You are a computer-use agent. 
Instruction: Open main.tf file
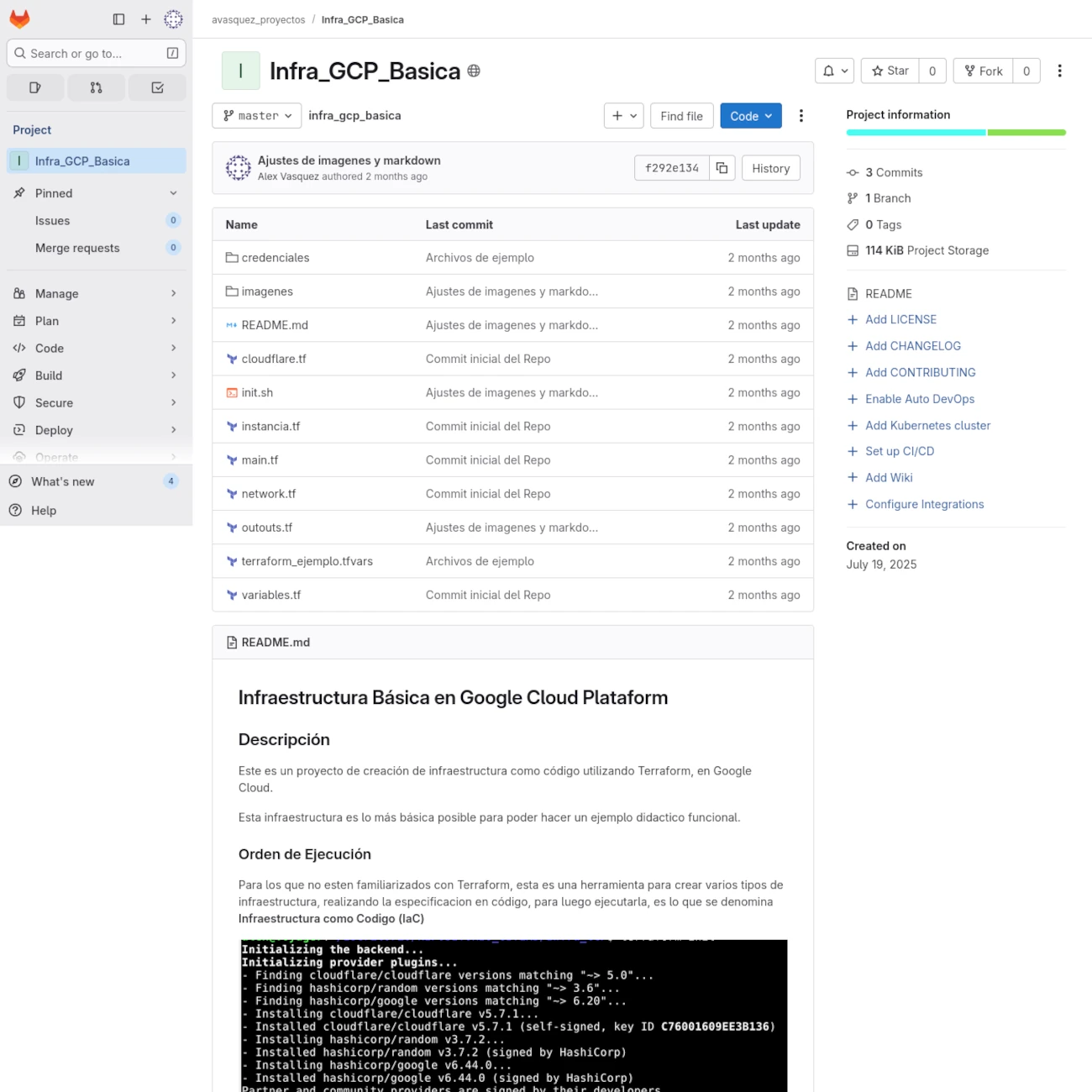point(260,460)
